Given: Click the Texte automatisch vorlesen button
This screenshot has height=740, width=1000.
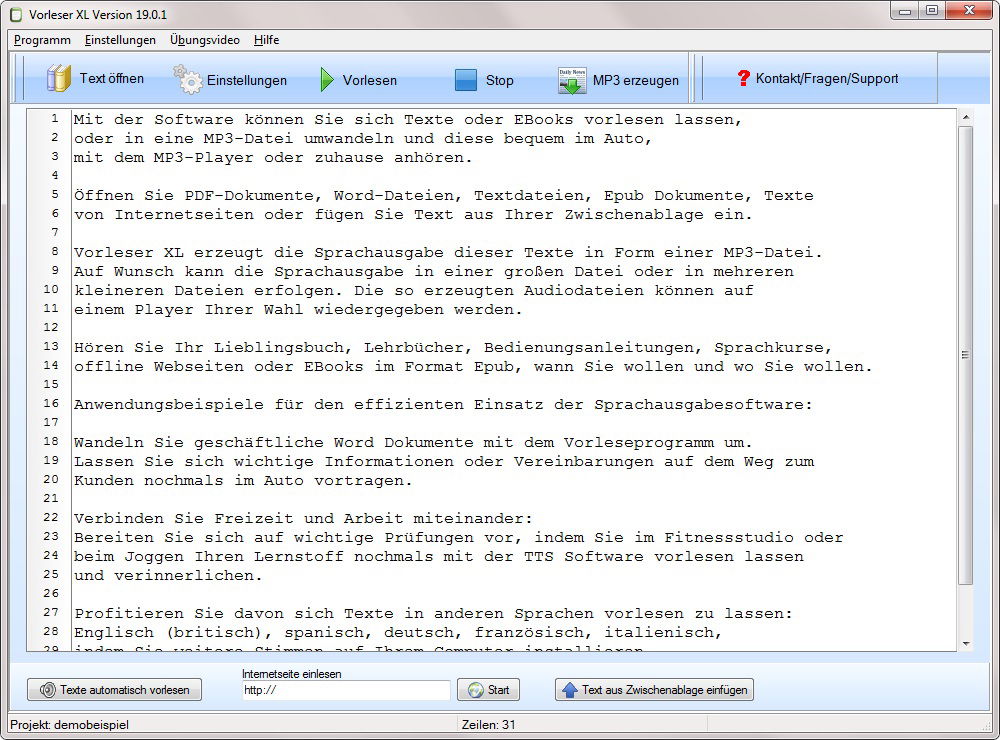Looking at the screenshot, I should (114, 690).
